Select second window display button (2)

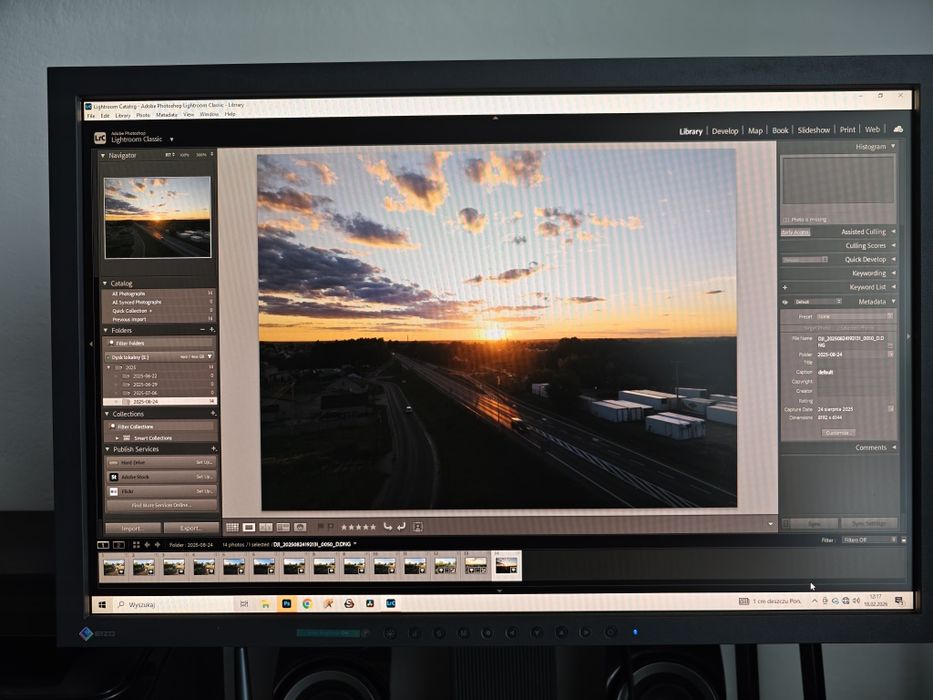pos(119,545)
